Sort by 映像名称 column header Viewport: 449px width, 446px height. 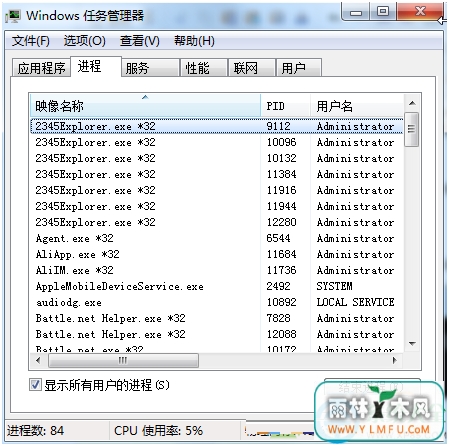pyautogui.click(x=145, y=106)
